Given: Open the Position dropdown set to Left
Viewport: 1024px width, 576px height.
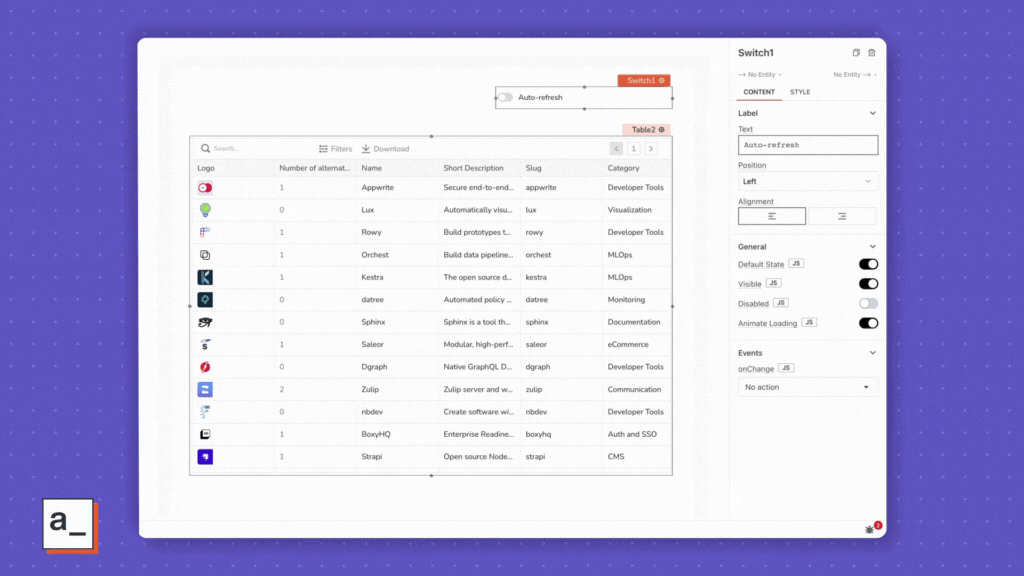Looking at the screenshot, I should pyautogui.click(x=807, y=182).
